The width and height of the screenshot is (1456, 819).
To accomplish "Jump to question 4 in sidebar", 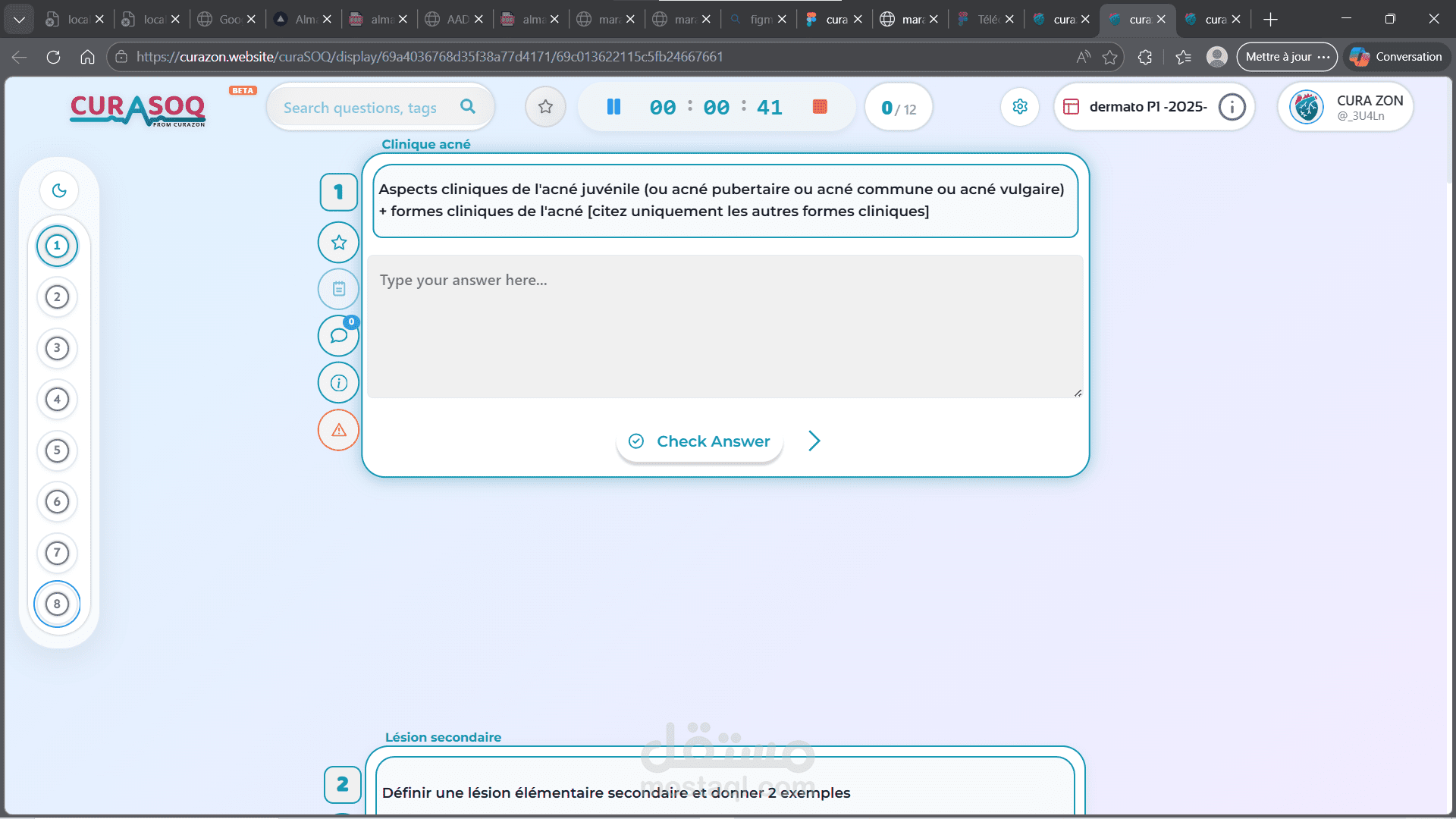I will (x=57, y=399).
